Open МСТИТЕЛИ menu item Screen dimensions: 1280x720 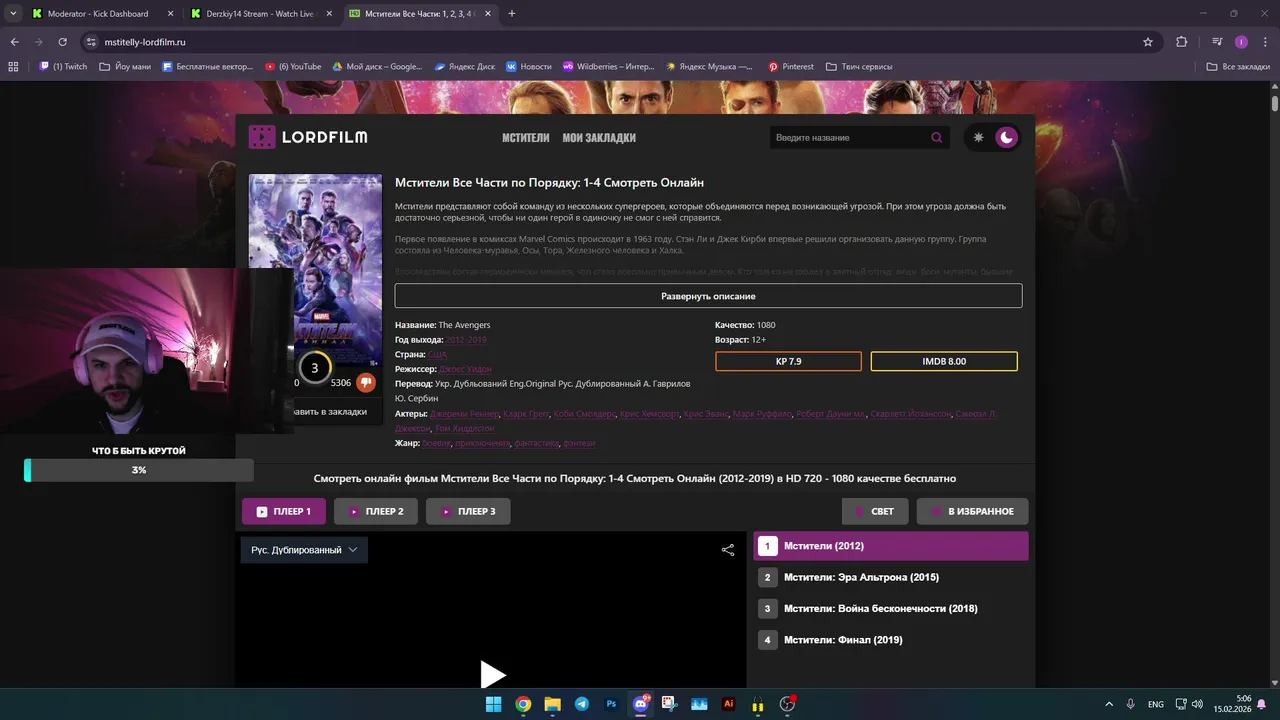(526, 138)
